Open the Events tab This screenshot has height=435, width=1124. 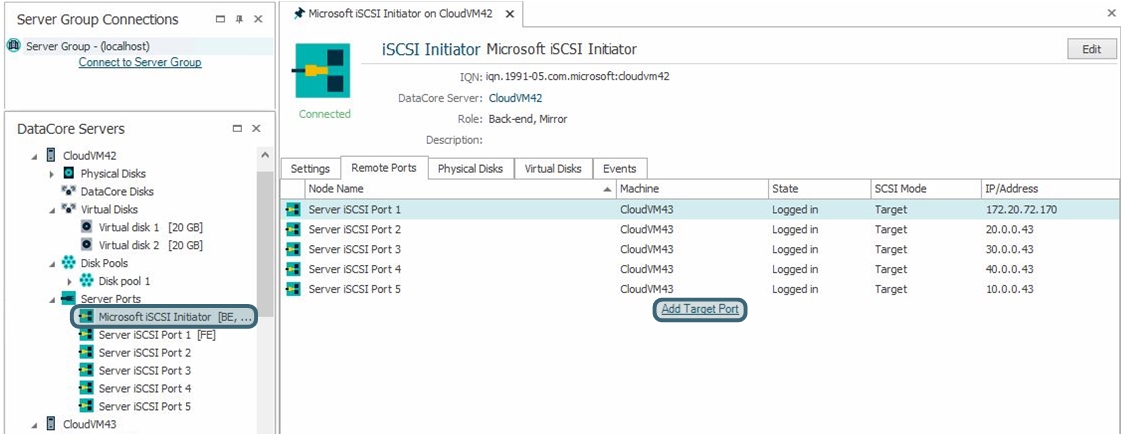[x=619, y=168]
